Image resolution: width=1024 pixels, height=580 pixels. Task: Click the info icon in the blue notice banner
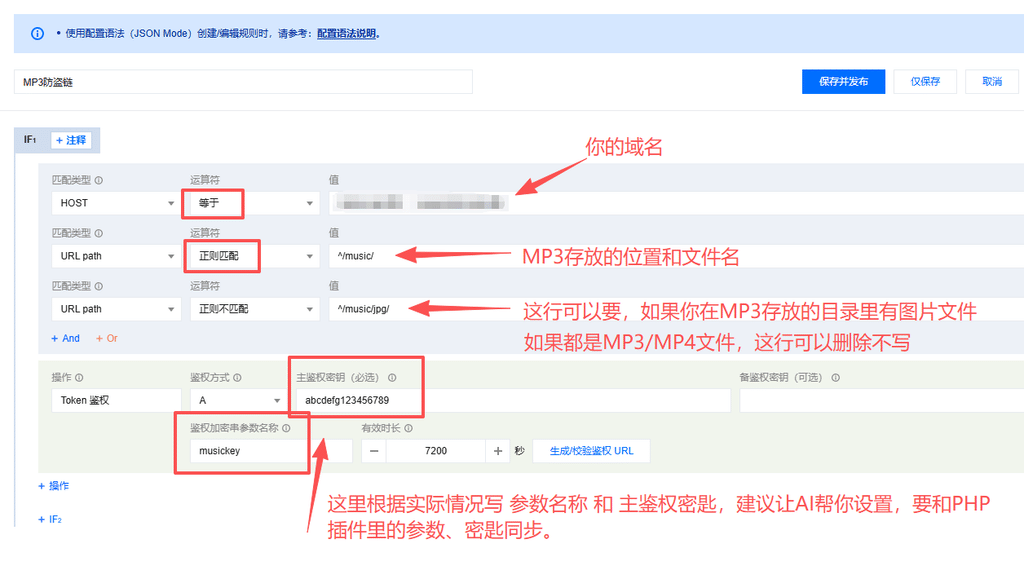click(x=37, y=33)
